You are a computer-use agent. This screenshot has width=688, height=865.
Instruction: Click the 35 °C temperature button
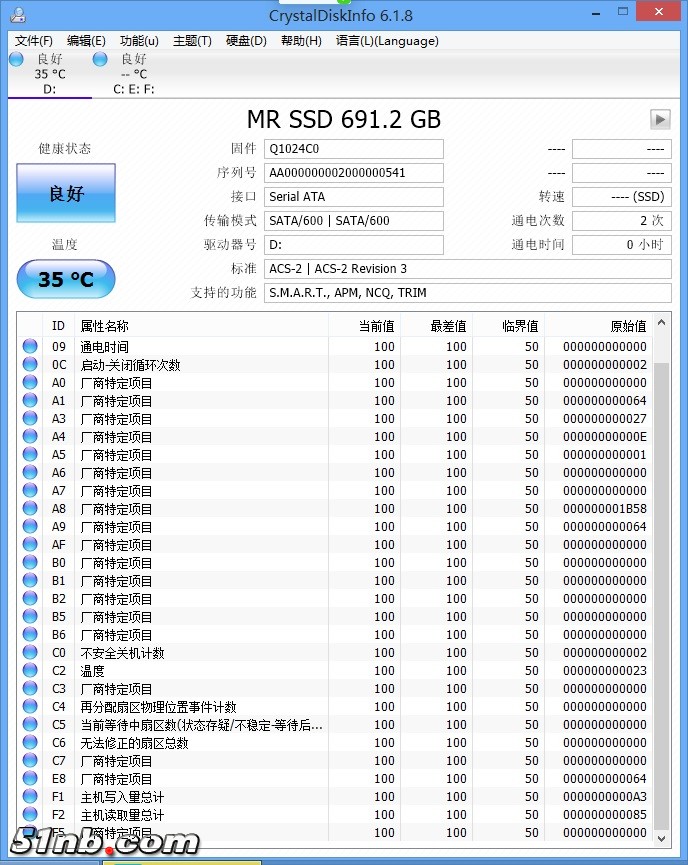pos(66,279)
